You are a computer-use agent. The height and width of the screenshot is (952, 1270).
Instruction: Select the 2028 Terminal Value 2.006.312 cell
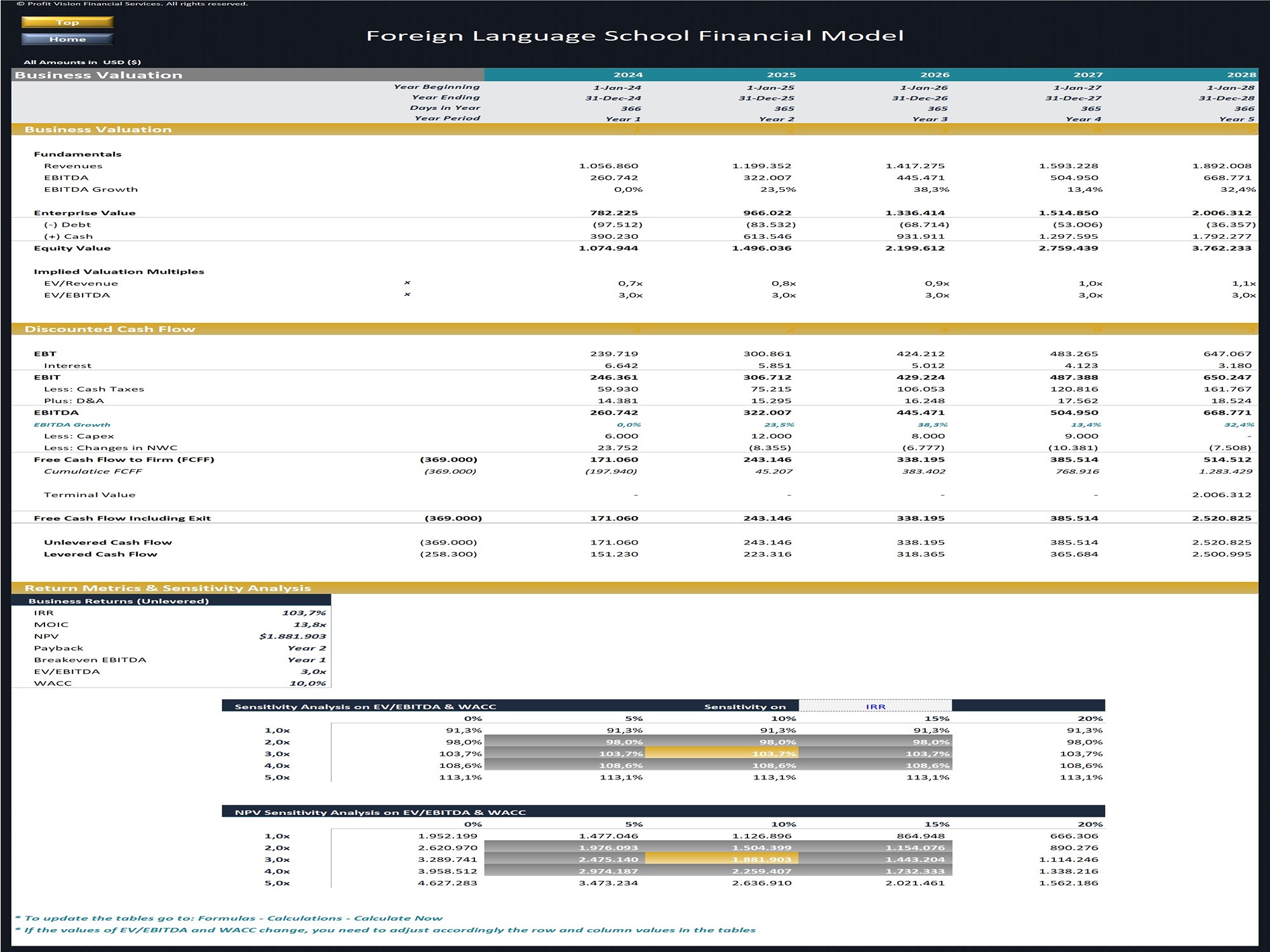tap(1221, 495)
